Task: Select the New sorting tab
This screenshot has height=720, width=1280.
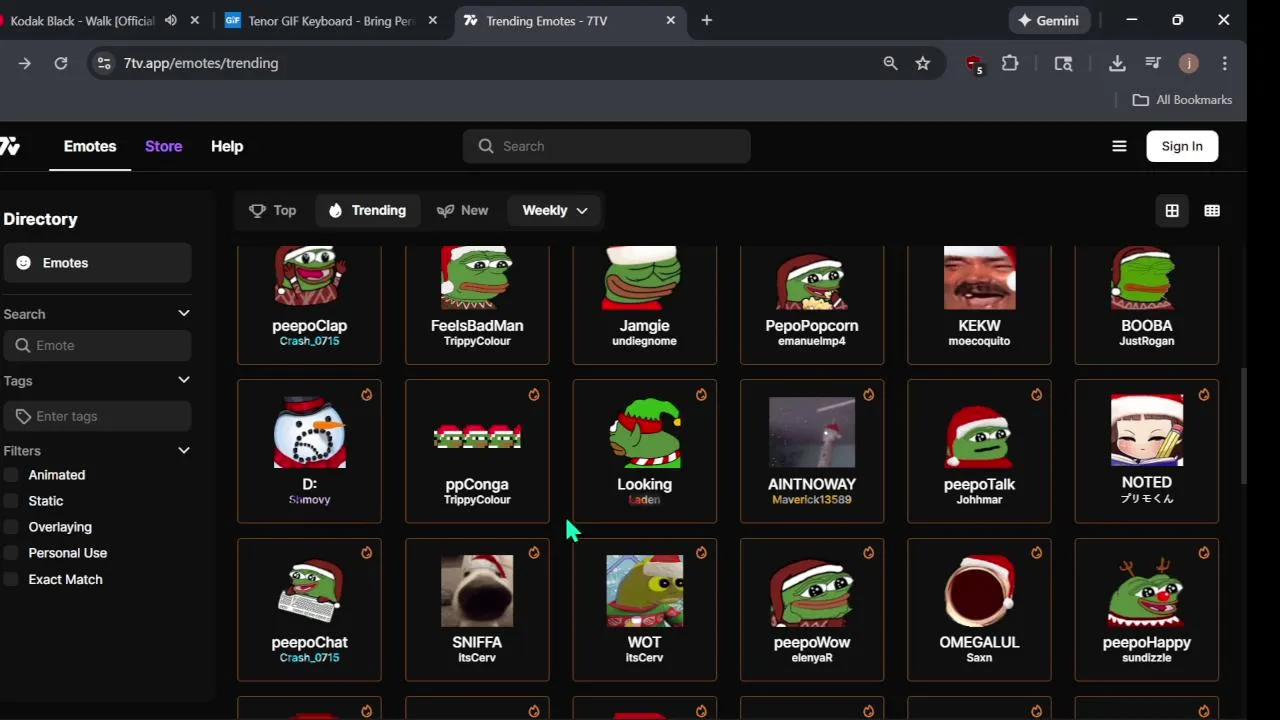Action: pos(463,210)
